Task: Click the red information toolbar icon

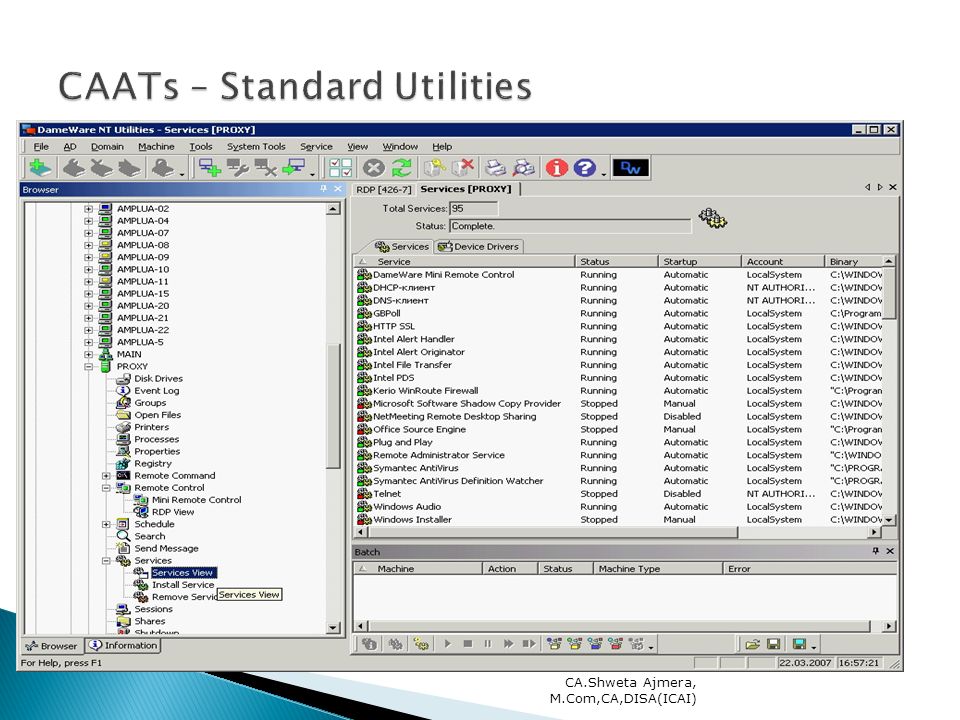Action: (x=557, y=168)
